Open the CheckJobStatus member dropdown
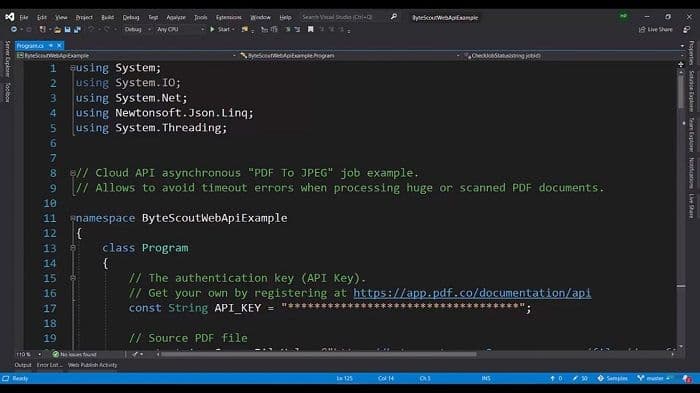Screen dimensions: 700x393 (573, 56)
